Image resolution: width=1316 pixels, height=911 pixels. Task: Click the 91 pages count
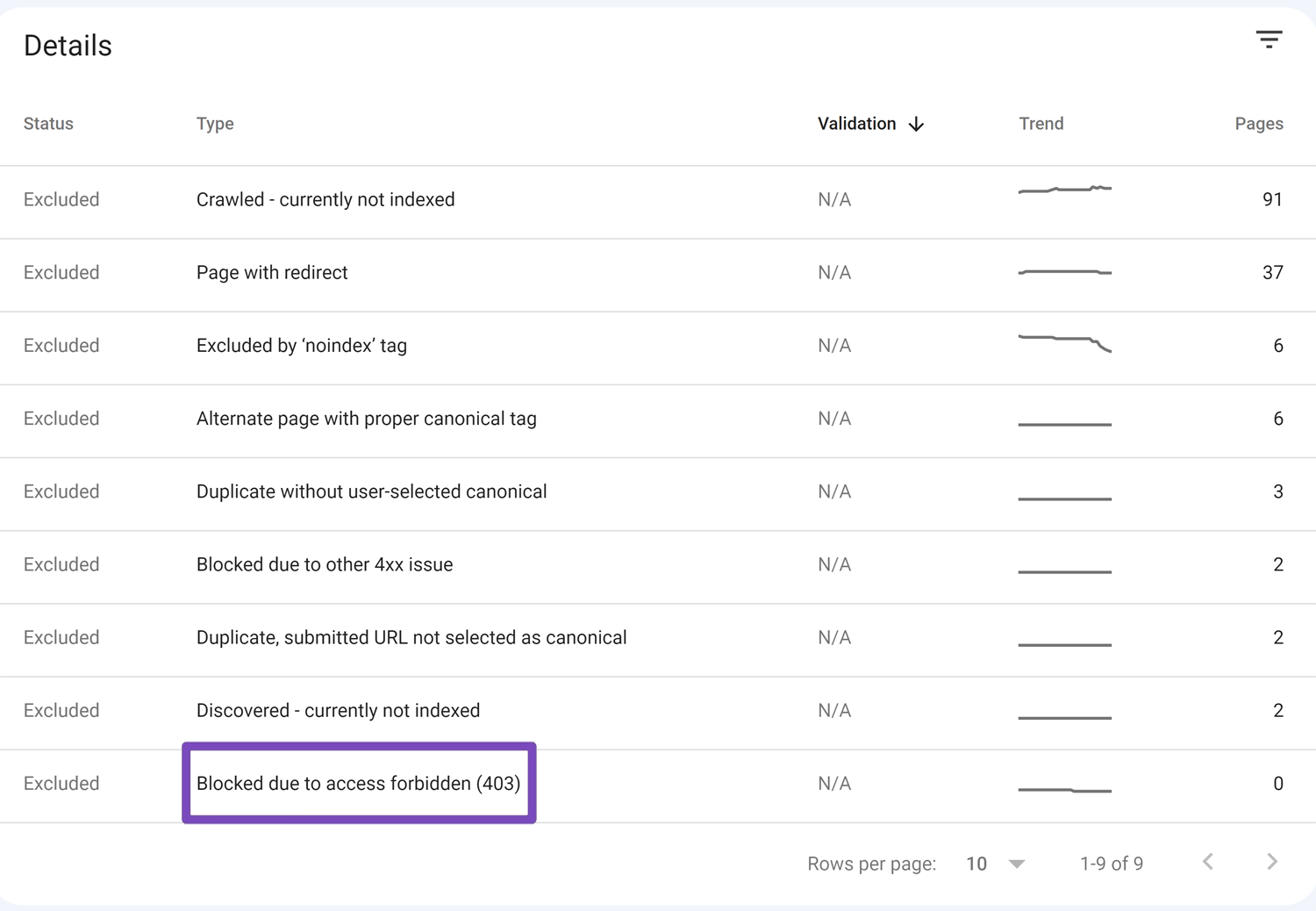1272,199
